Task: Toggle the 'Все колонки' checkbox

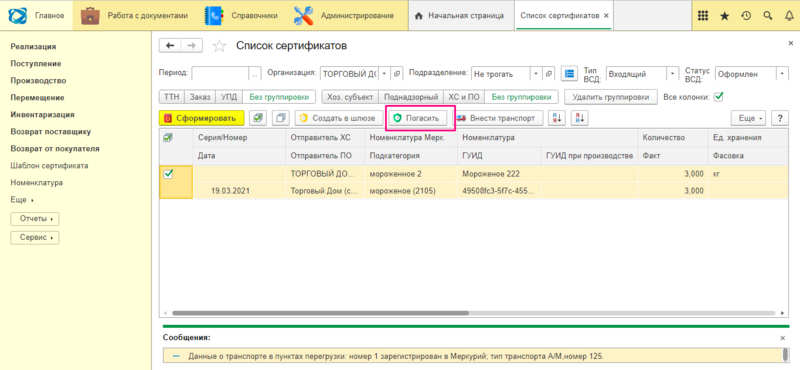Action: pyautogui.click(x=718, y=96)
